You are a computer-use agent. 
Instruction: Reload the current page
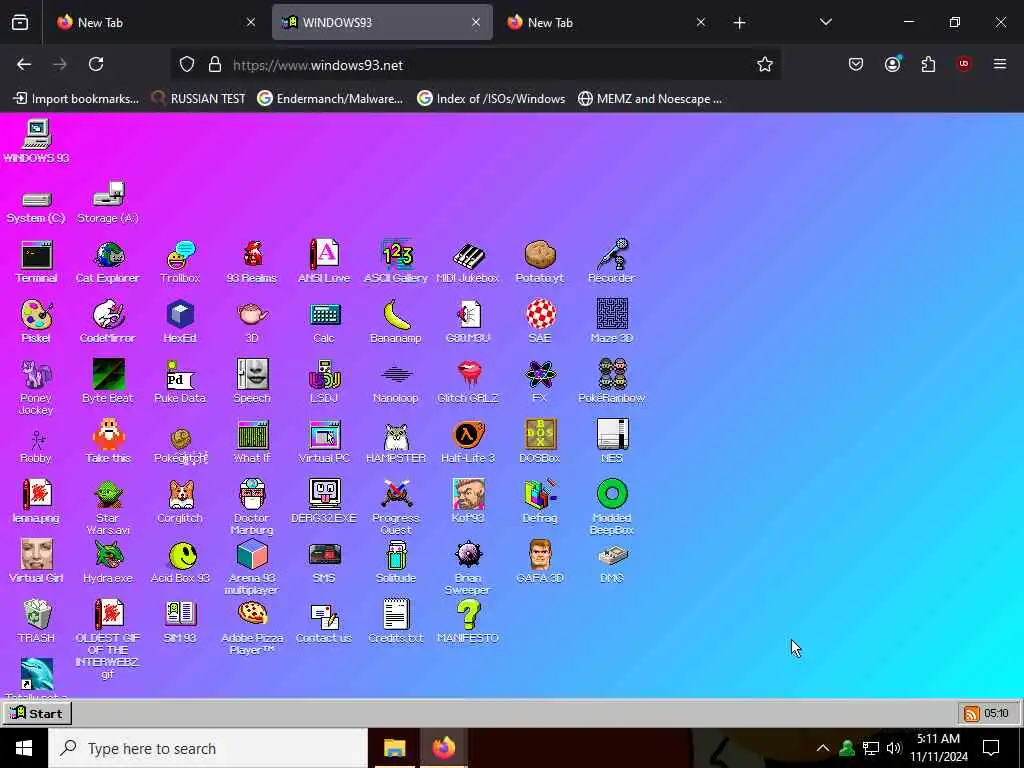(96, 64)
